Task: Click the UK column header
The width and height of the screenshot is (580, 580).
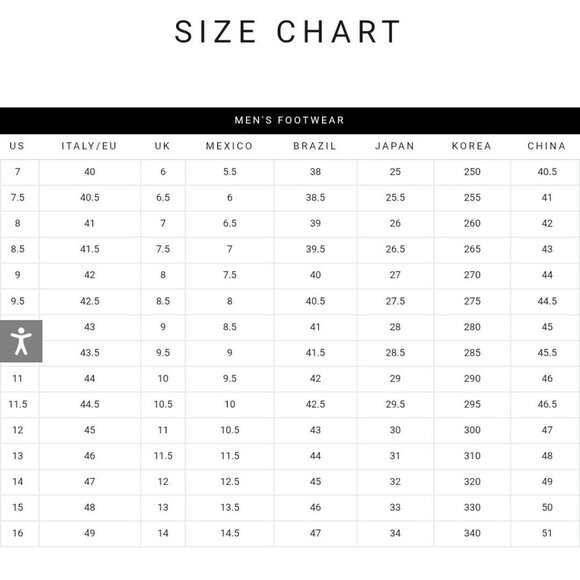Action: [x=162, y=146]
